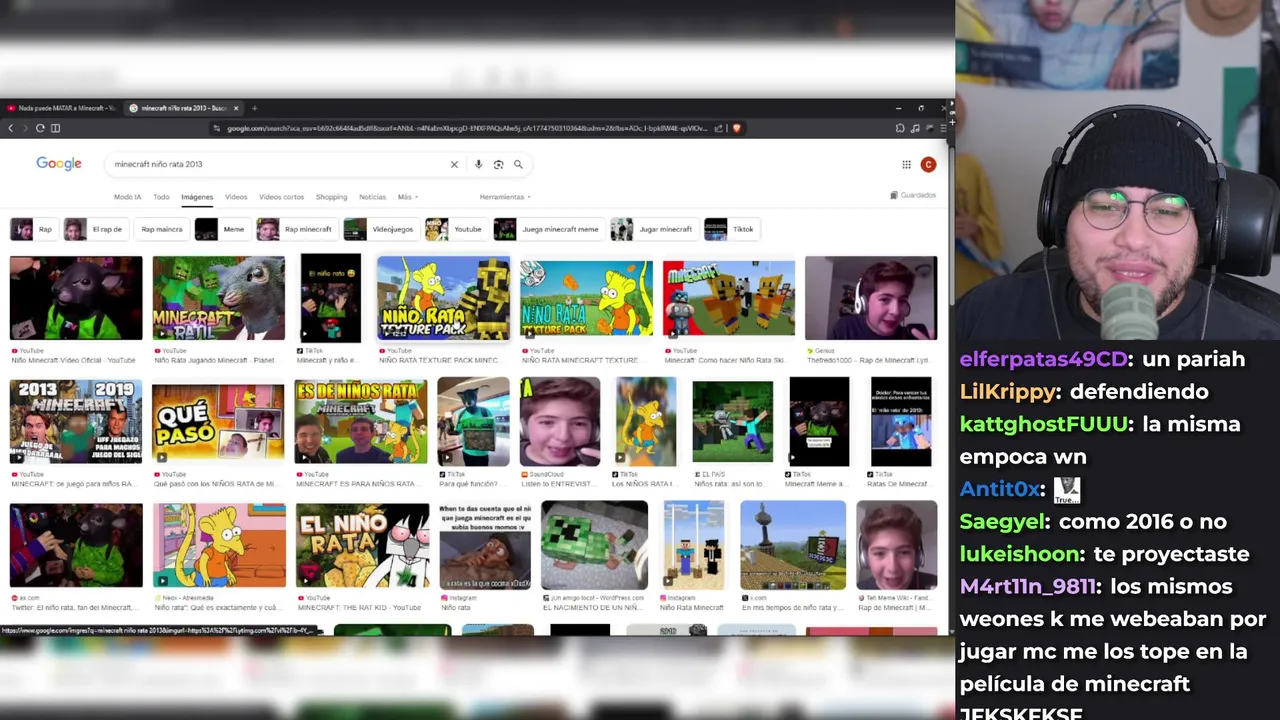
Task: Open a new browser tab with plus icon
Action: pyautogui.click(x=254, y=108)
